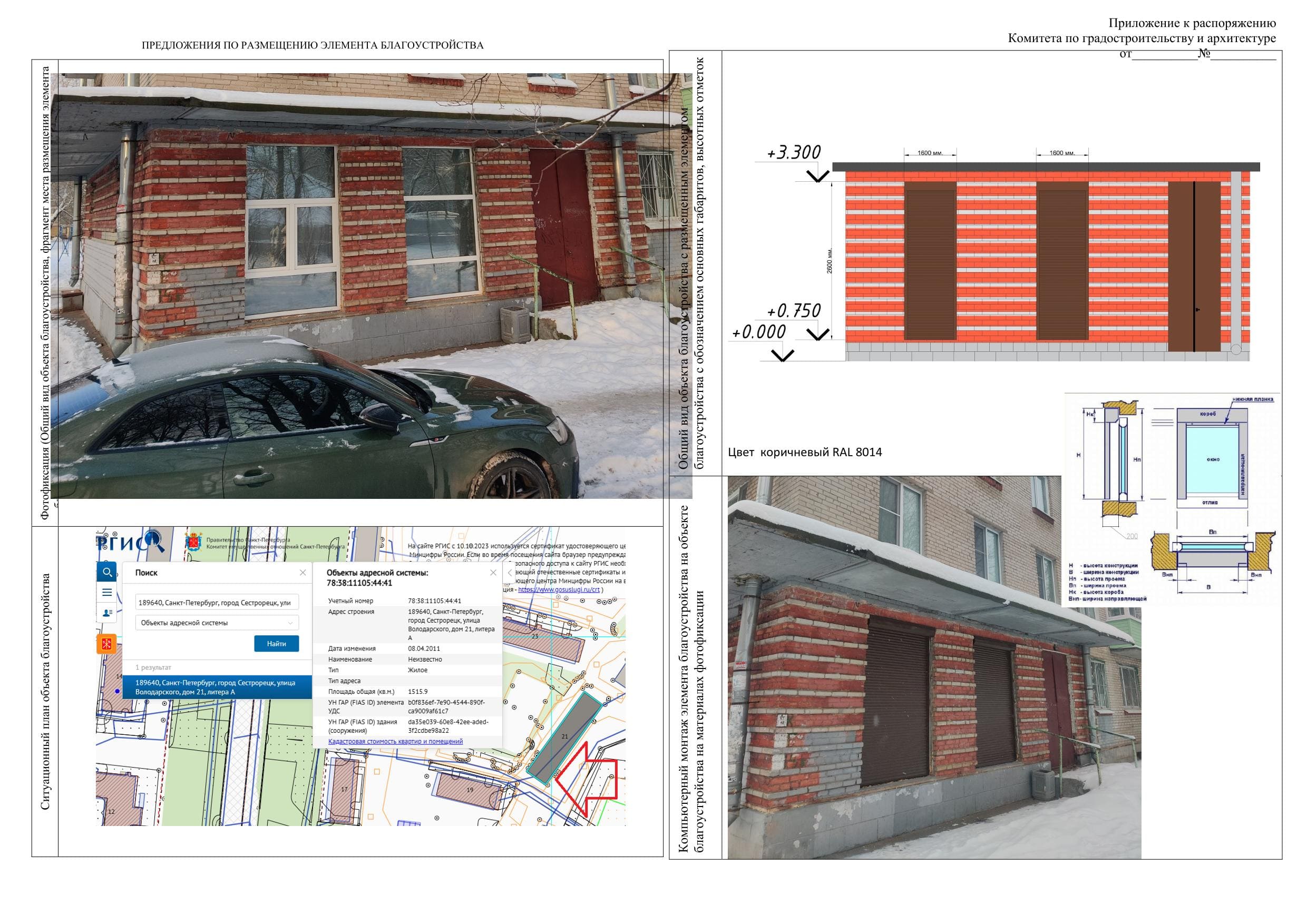Click the 'Приложение к распоряжению' header text
The width and height of the screenshot is (1307, 924).
(1192, 23)
